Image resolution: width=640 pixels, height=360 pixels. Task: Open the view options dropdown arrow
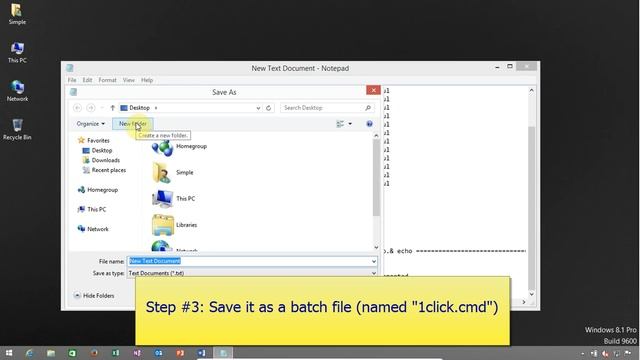[350, 124]
